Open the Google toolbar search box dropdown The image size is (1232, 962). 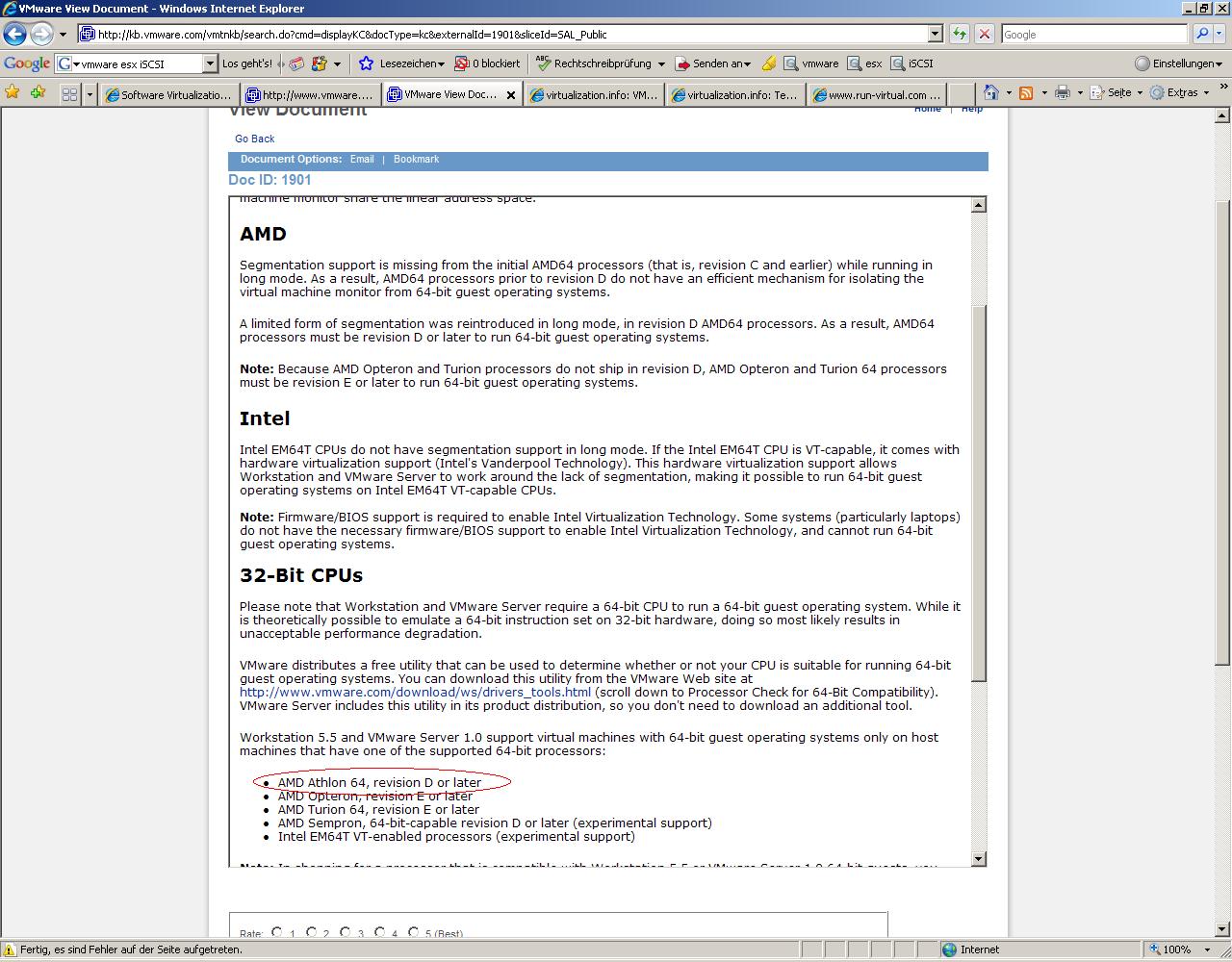(x=210, y=63)
